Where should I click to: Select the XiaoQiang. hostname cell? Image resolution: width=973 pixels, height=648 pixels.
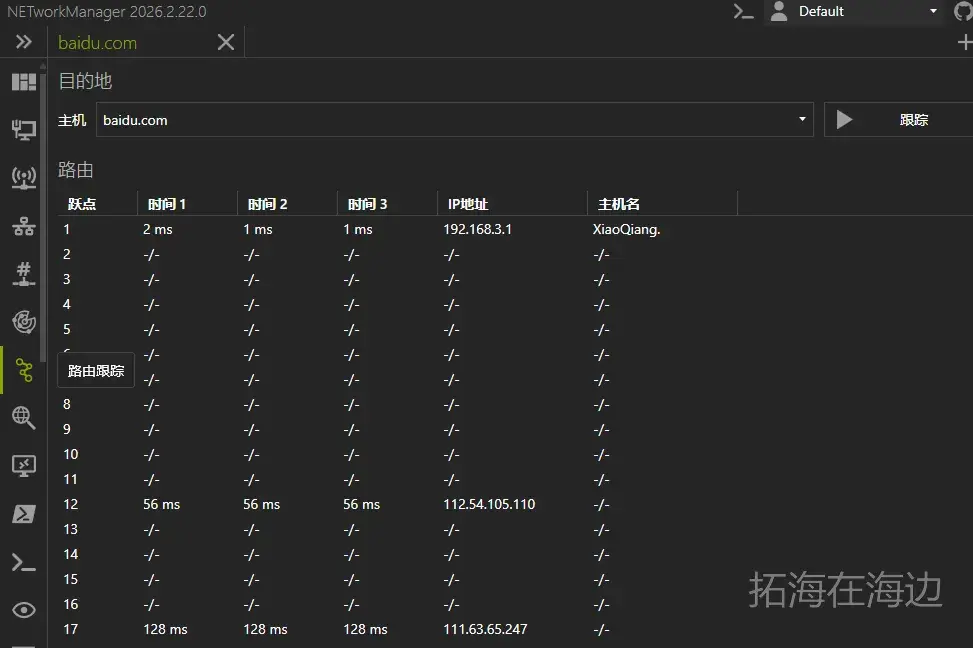coord(626,229)
